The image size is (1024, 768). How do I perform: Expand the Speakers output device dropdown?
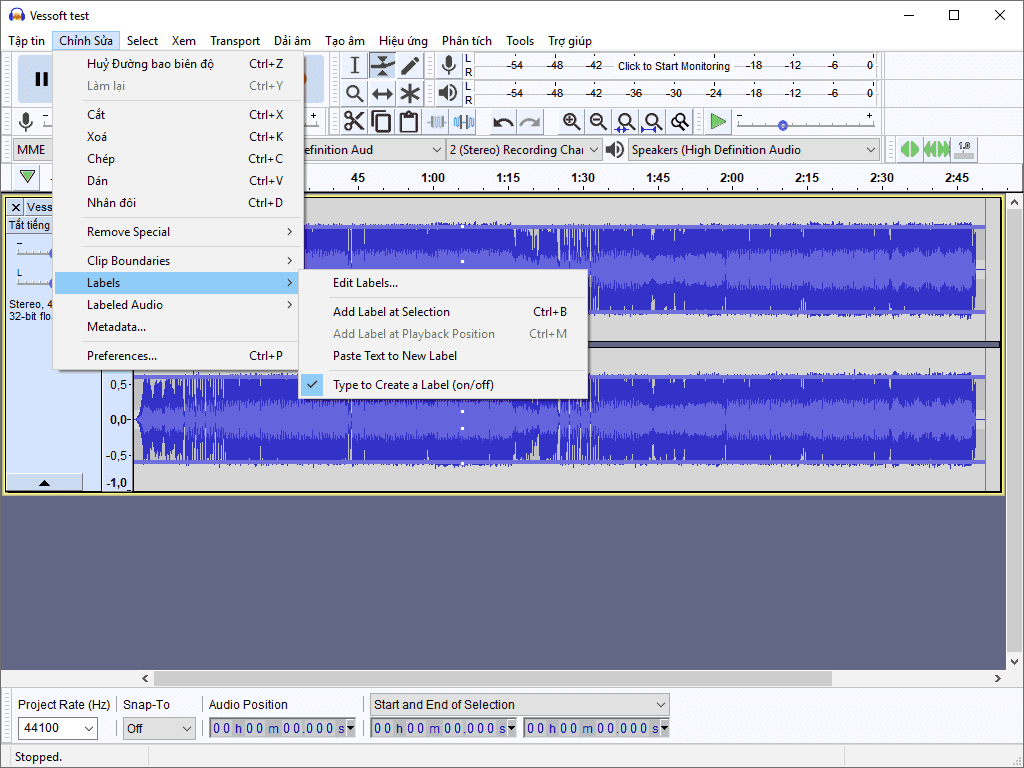[x=754, y=150]
